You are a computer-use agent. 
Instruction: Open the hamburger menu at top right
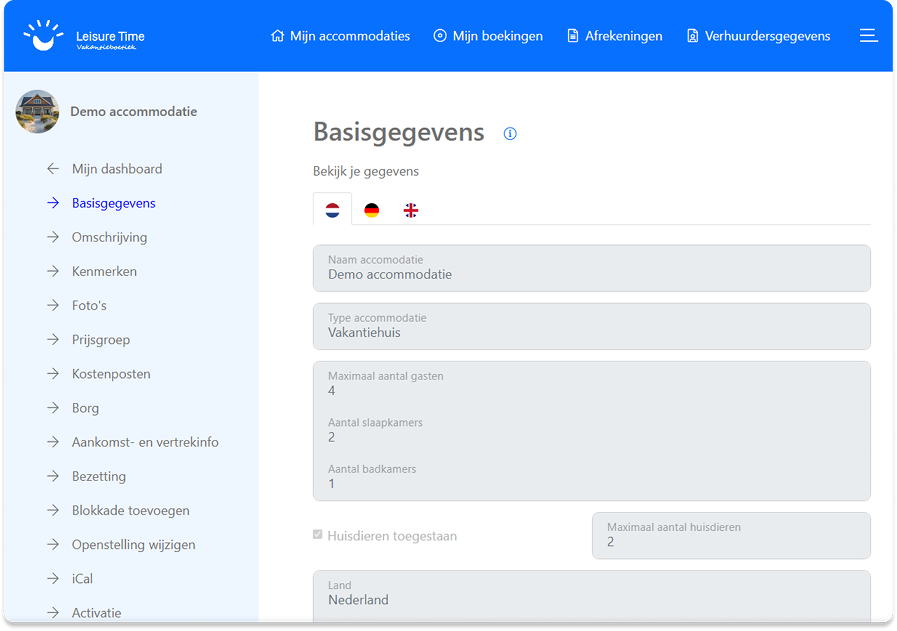click(x=868, y=34)
